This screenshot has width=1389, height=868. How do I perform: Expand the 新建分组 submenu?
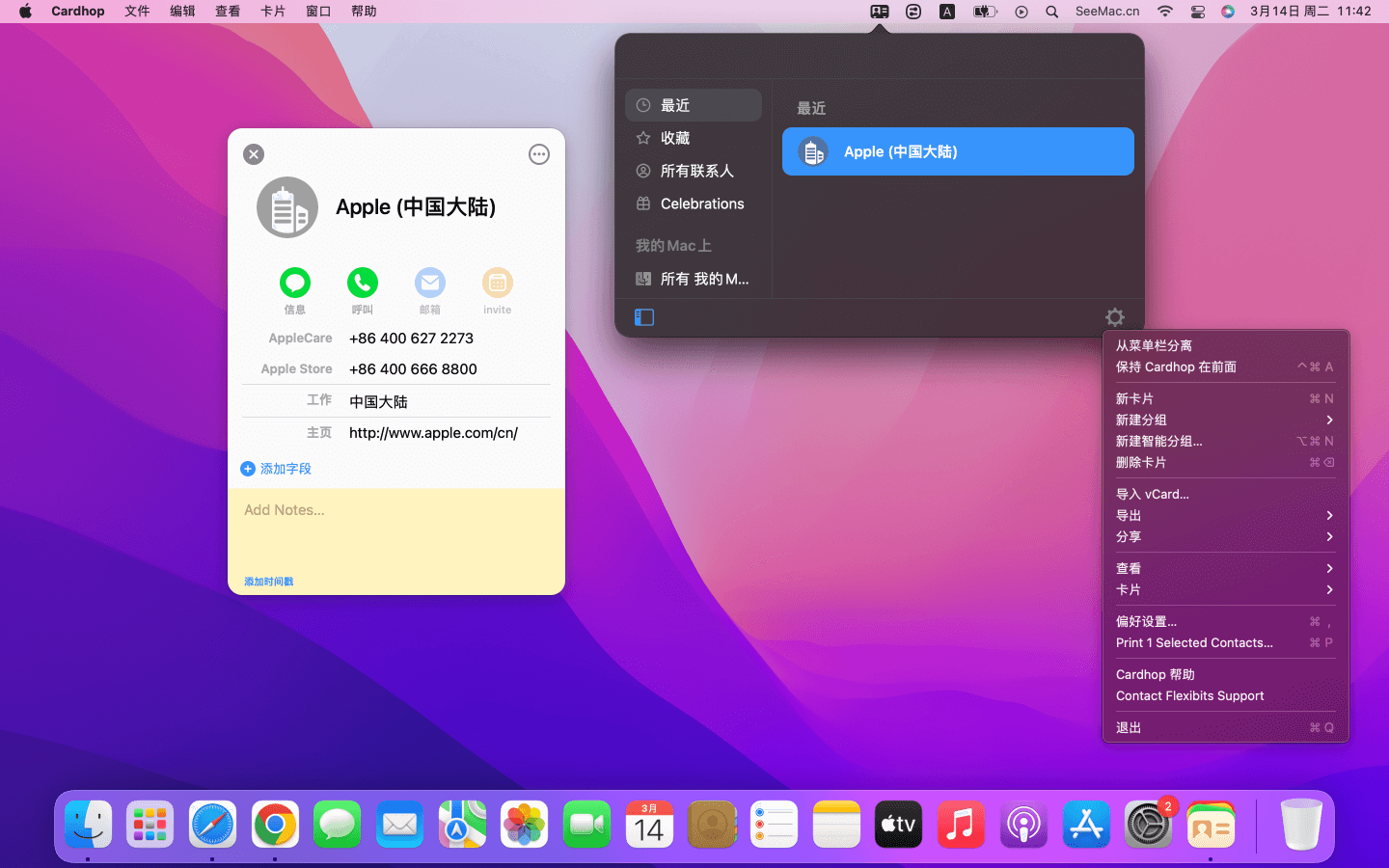click(1225, 420)
